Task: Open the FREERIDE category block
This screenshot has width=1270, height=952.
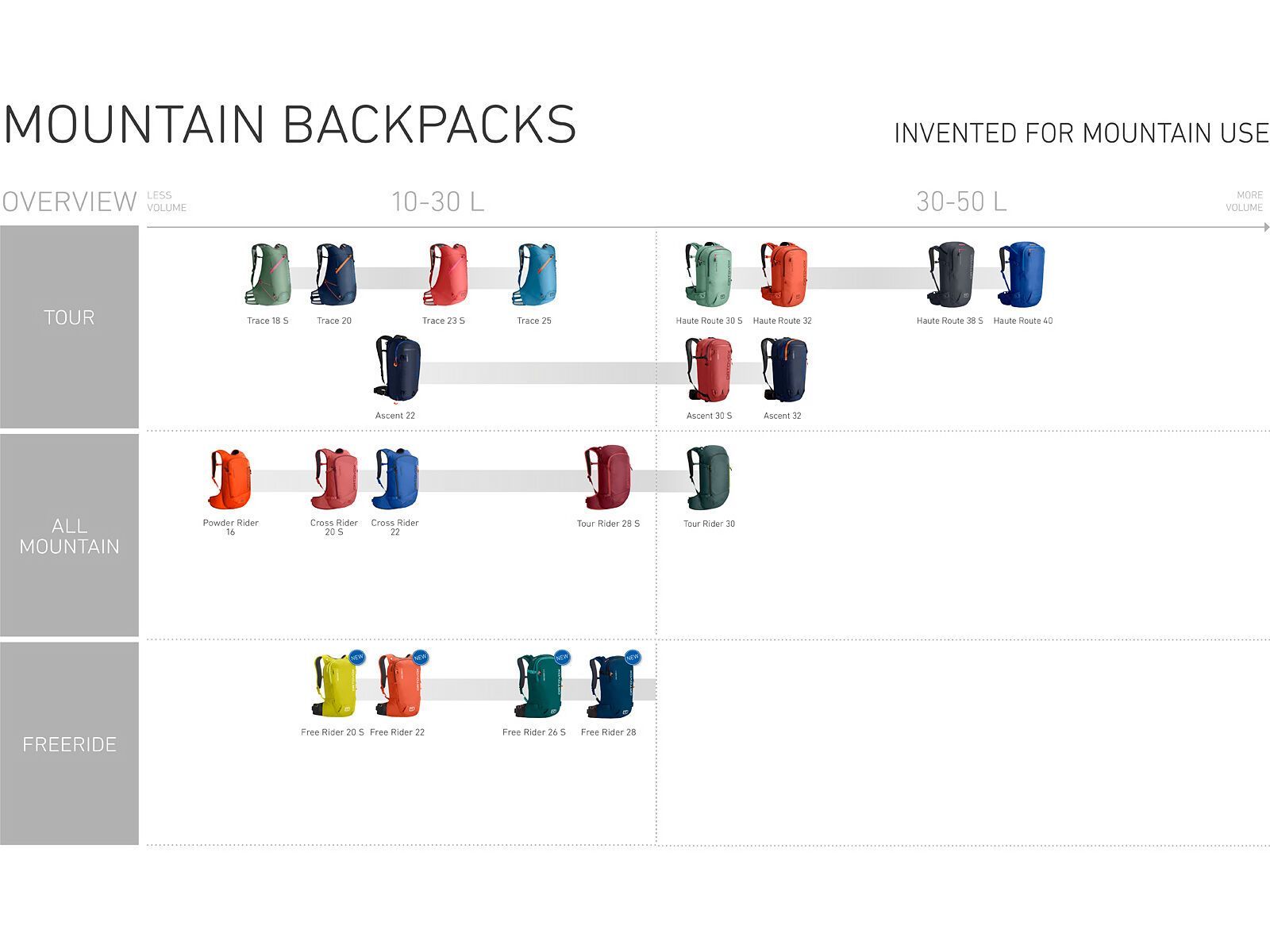Action: pos(69,743)
